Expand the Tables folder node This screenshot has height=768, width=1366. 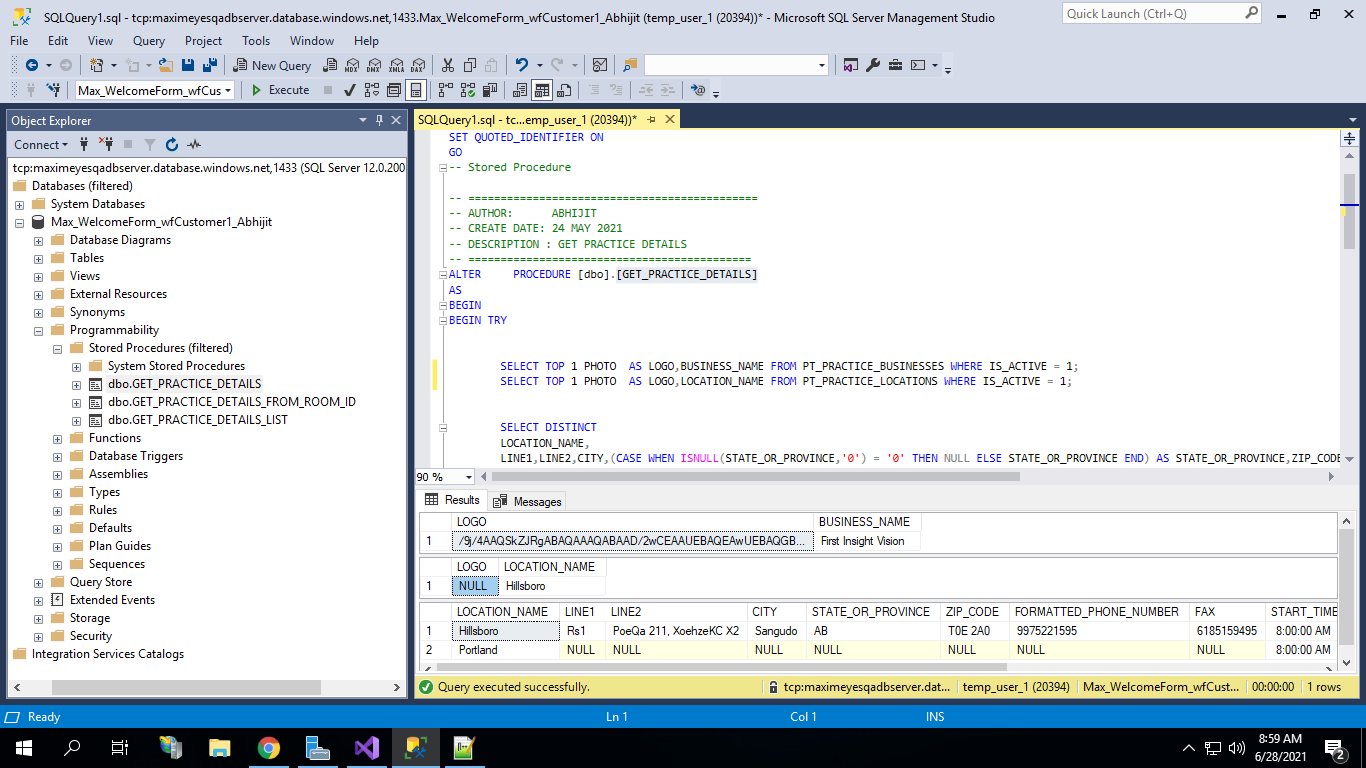coord(38,258)
